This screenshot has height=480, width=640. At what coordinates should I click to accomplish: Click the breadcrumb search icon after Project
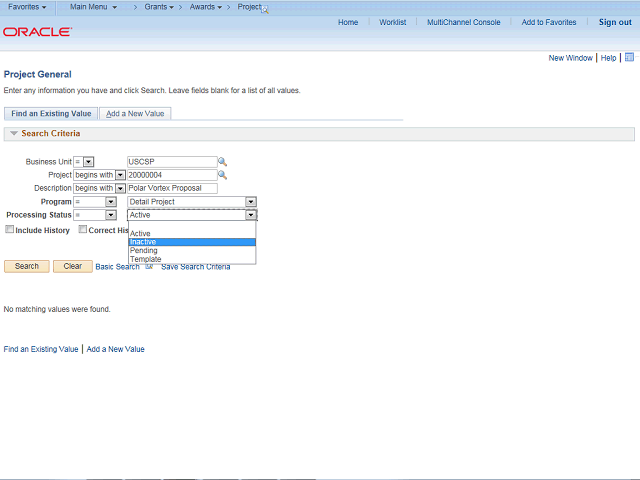pos(265,10)
